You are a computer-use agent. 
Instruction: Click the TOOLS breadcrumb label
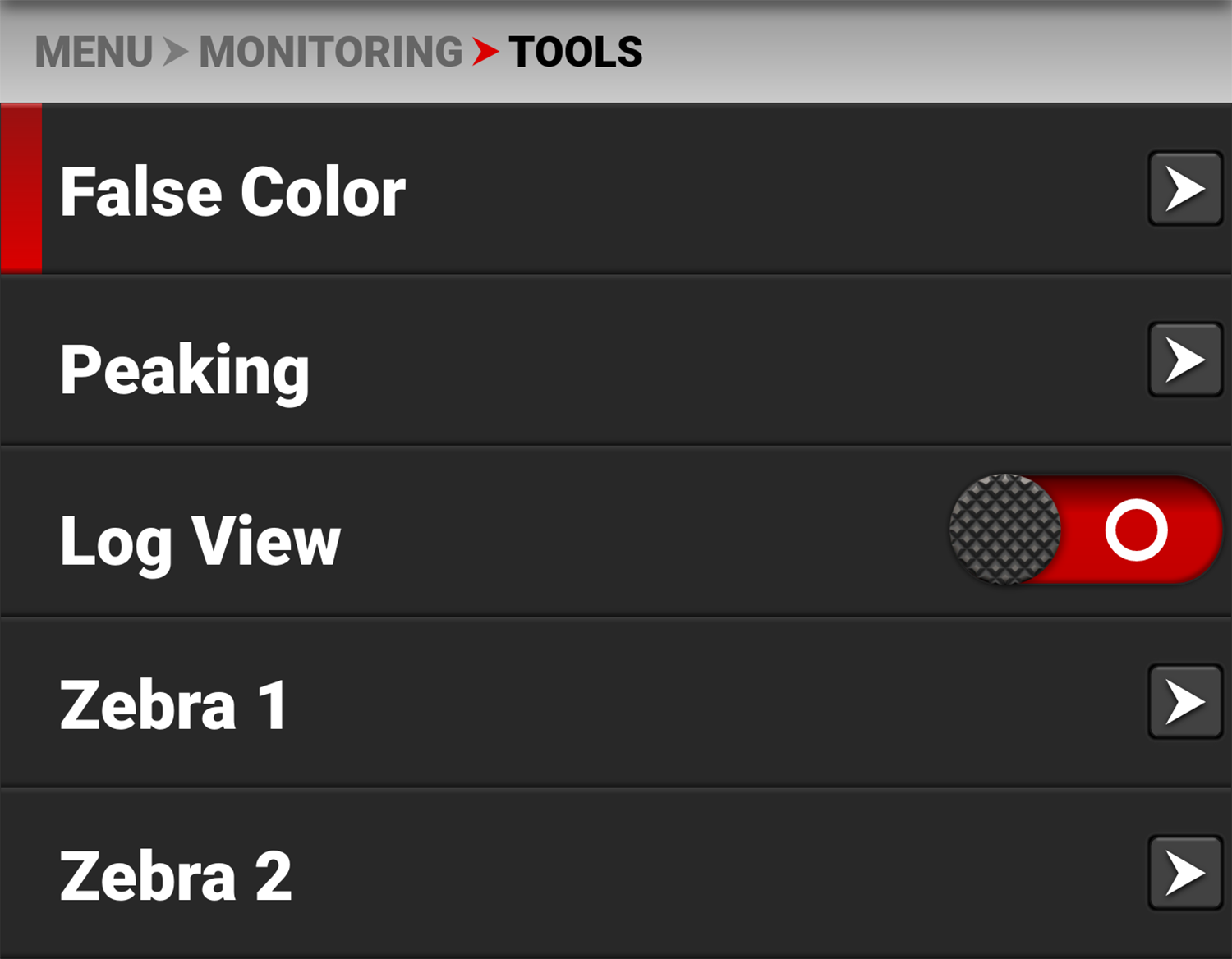tap(575, 51)
